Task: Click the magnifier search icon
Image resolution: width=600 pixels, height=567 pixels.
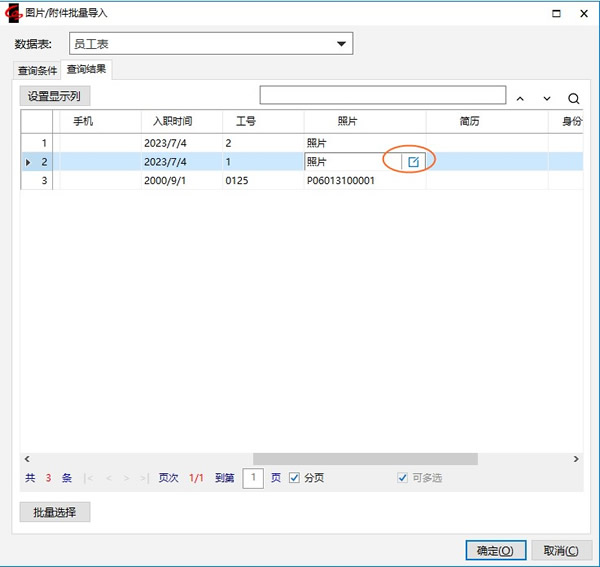Action: point(574,98)
